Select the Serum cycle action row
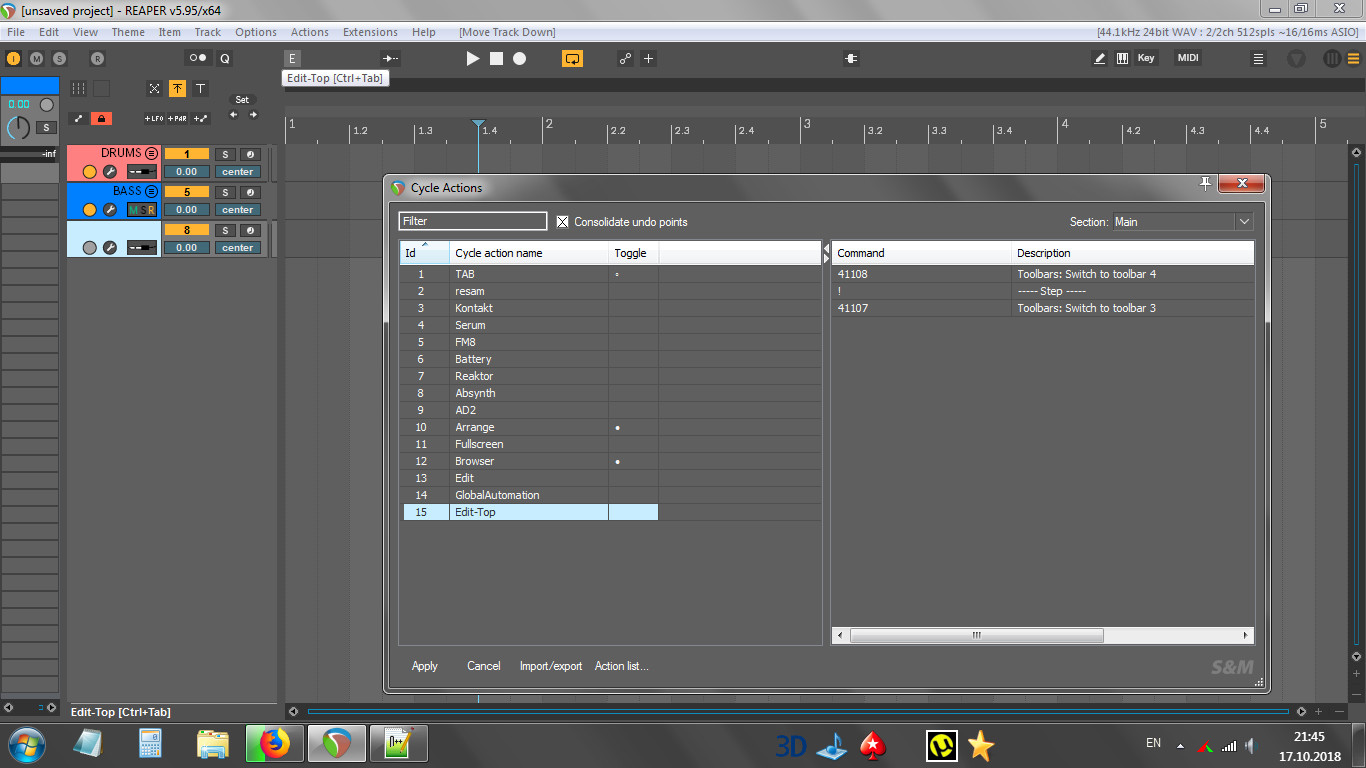 click(610, 325)
